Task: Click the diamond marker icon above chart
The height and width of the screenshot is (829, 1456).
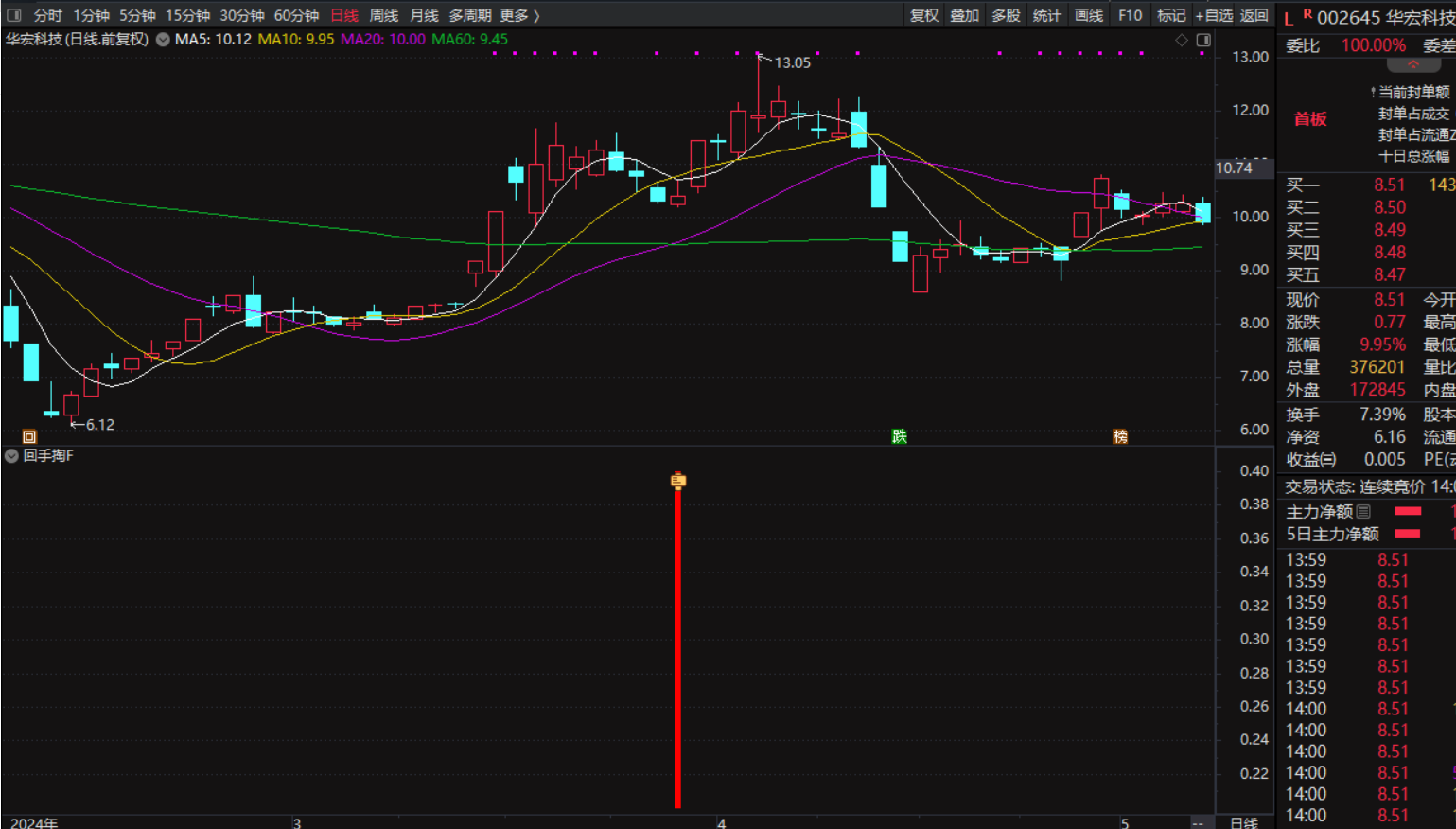Action: (1181, 40)
